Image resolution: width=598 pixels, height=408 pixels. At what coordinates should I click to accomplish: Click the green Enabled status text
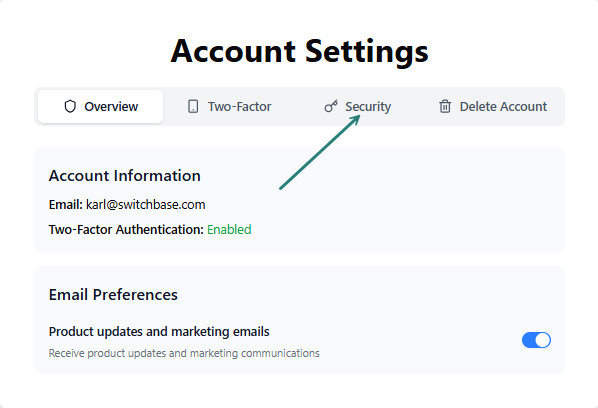229,230
